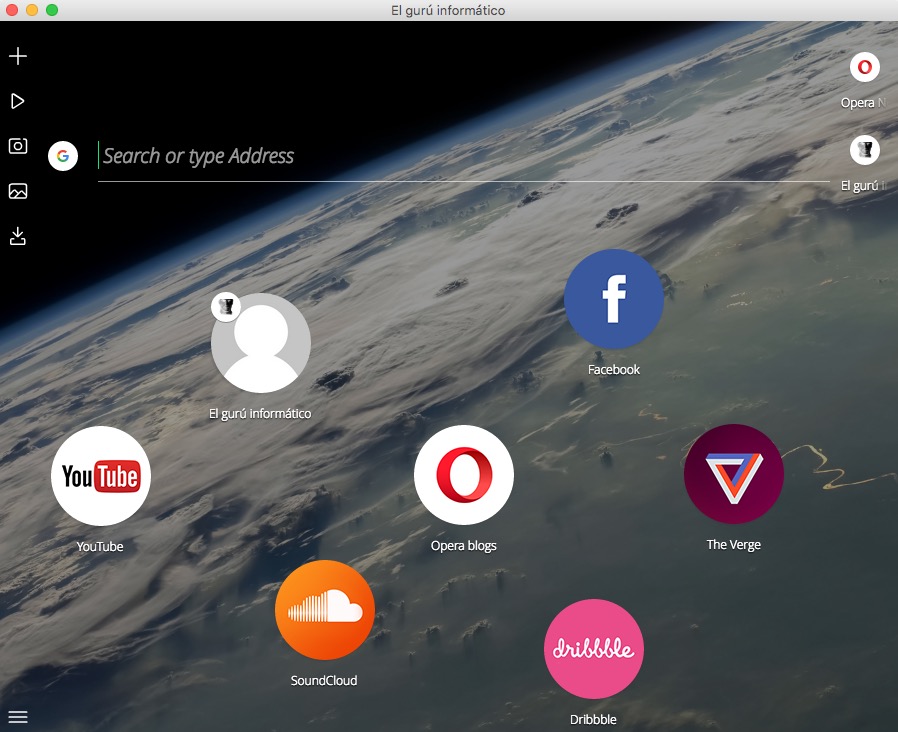898x732 pixels.
Task: Click The Verge label text
Action: point(734,545)
